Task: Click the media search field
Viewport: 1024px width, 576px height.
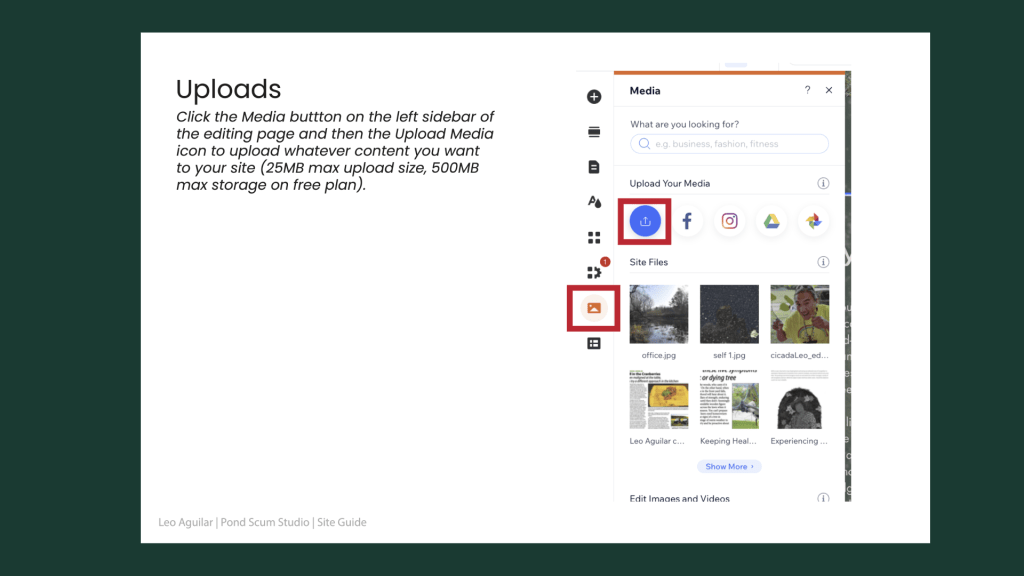Action: coord(730,144)
